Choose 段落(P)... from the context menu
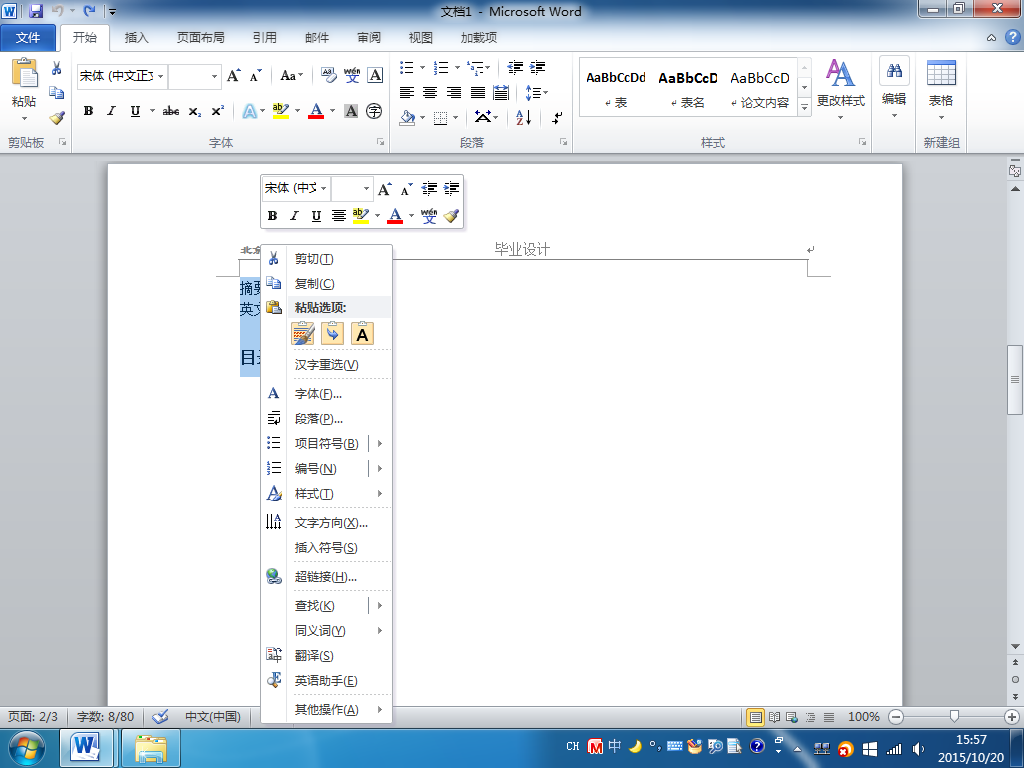 click(327, 419)
